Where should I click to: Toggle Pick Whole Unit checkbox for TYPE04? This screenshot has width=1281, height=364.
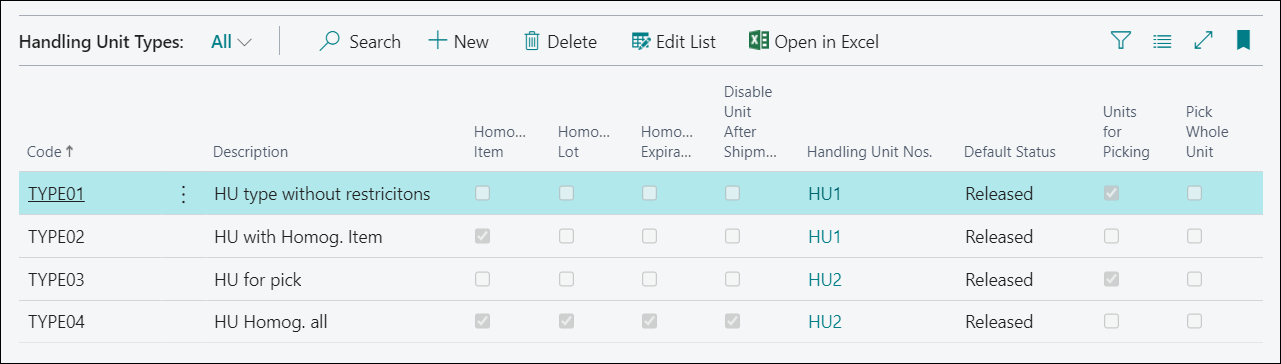point(1194,321)
